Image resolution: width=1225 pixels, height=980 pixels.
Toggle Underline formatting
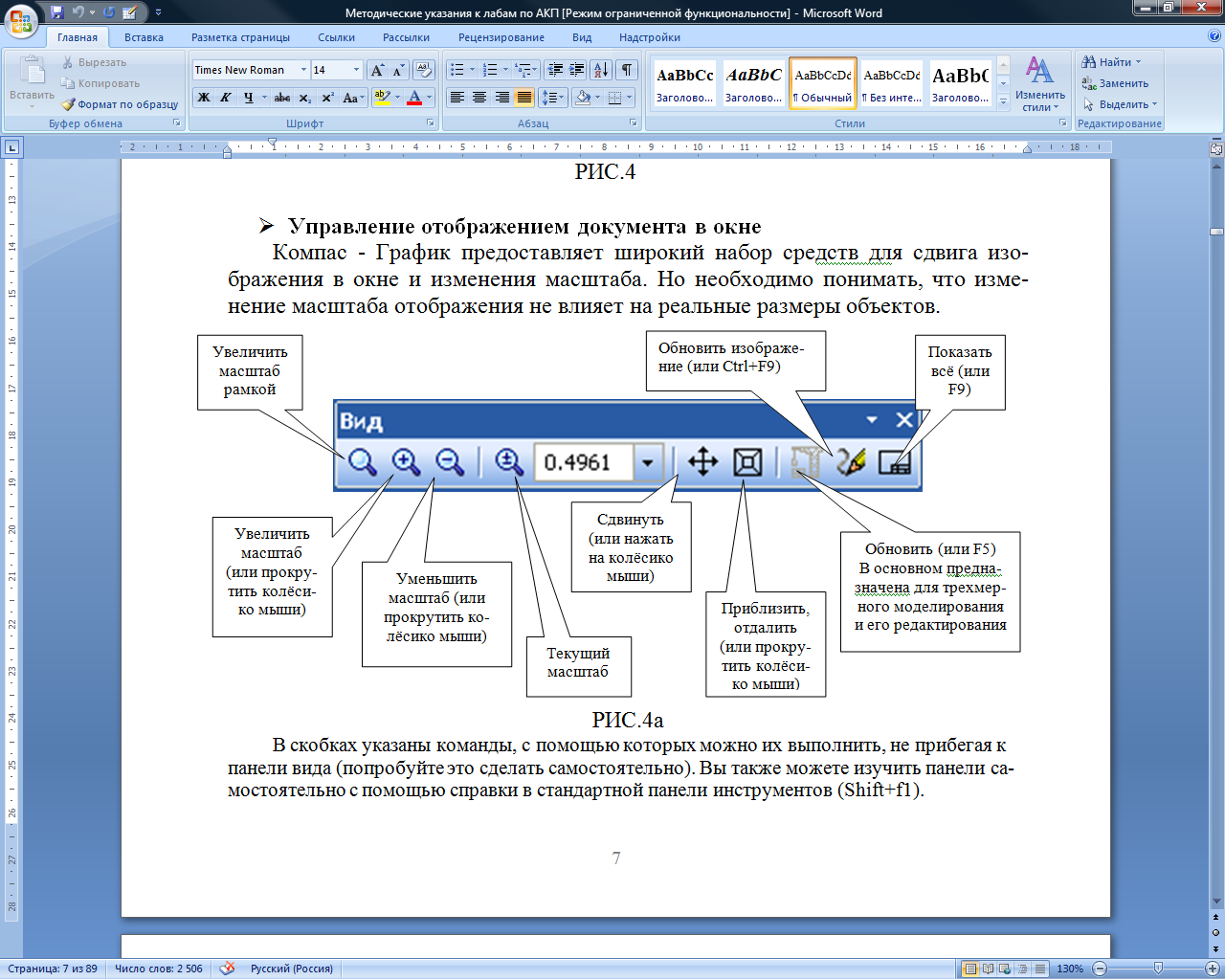click(249, 98)
